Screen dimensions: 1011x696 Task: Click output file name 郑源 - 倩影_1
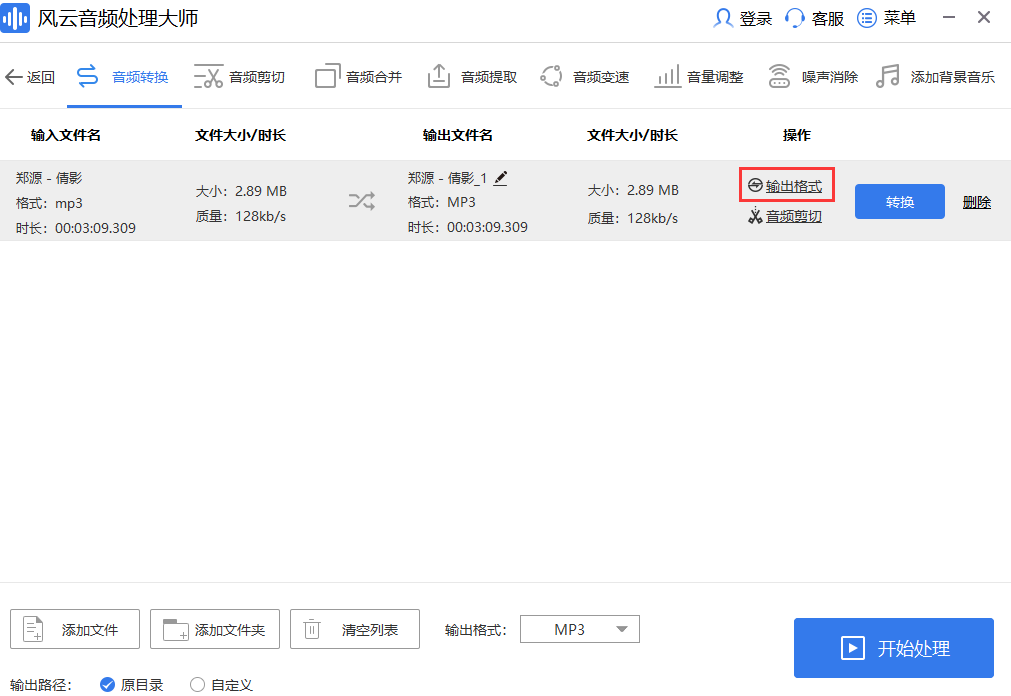447,178
